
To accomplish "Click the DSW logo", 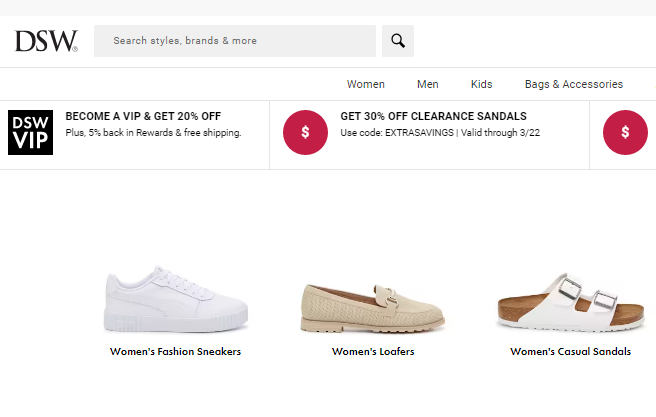I will 46,41.
